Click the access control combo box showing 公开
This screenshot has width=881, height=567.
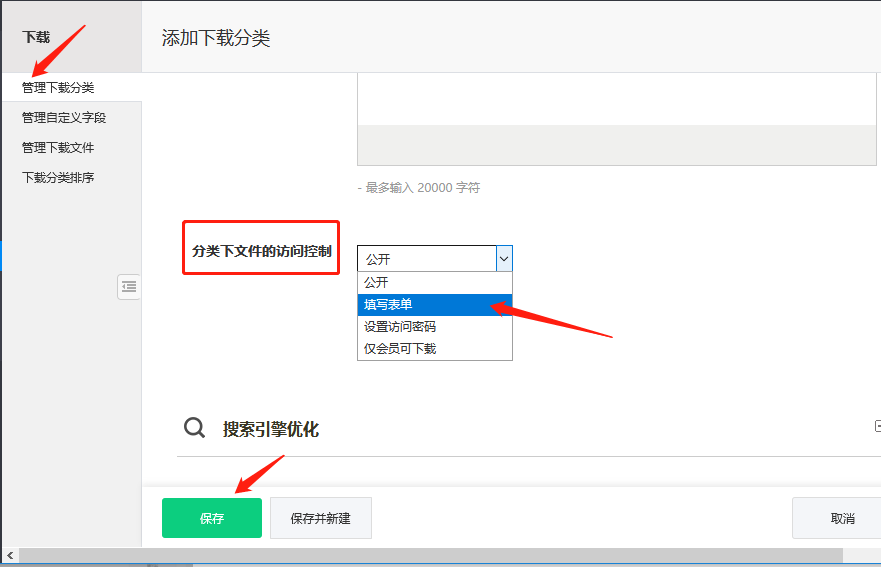[x=427, y=258]
